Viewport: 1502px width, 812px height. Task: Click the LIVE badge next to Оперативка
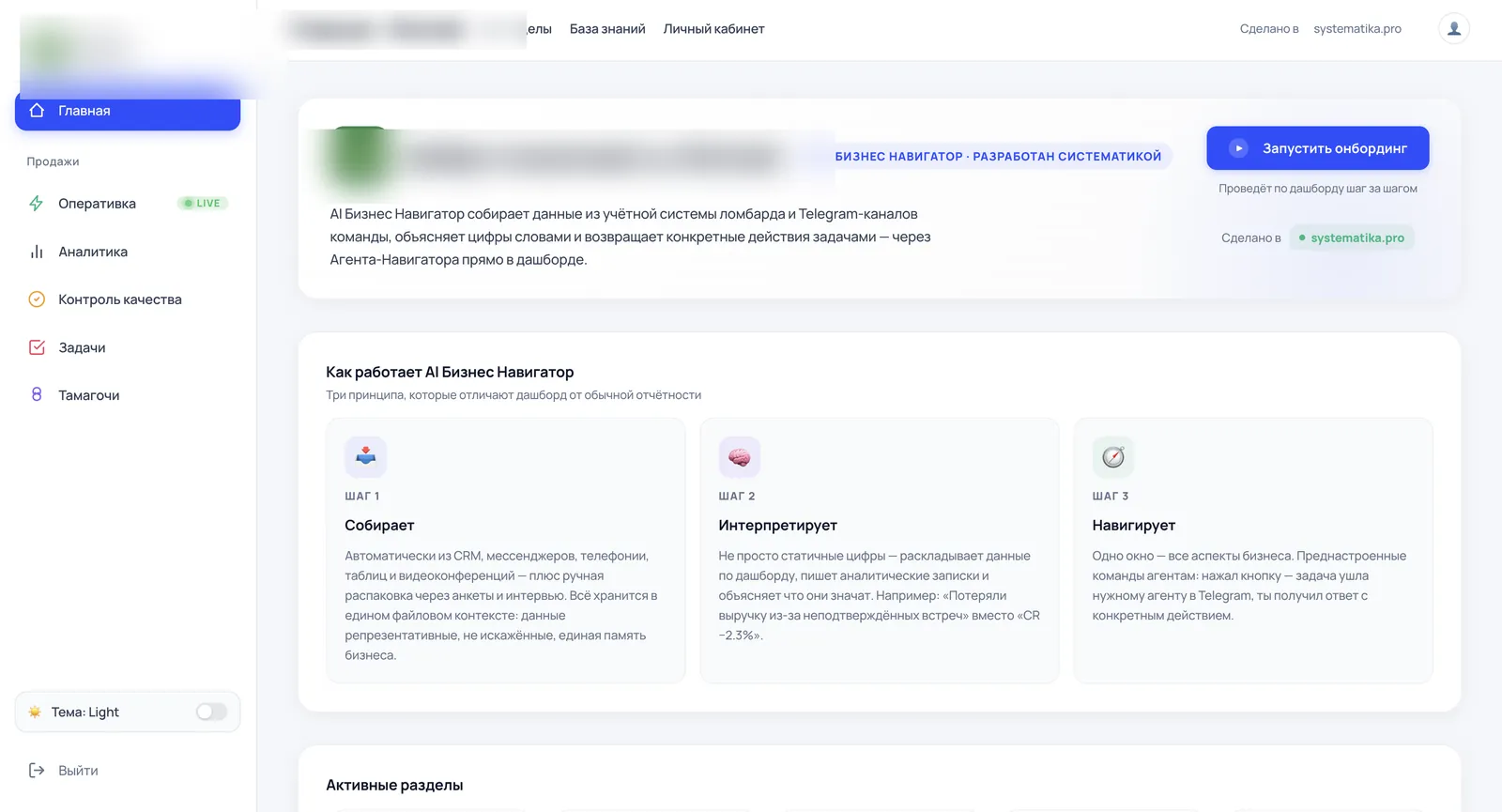(x=203, y=204)
